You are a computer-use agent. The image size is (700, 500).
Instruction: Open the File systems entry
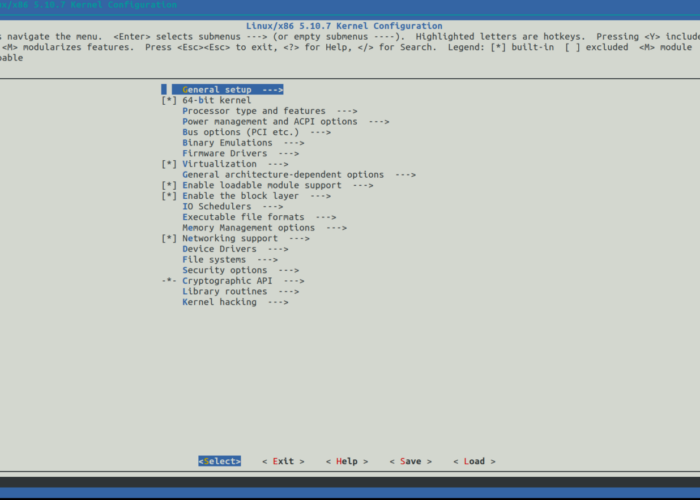tap(214, 260)
